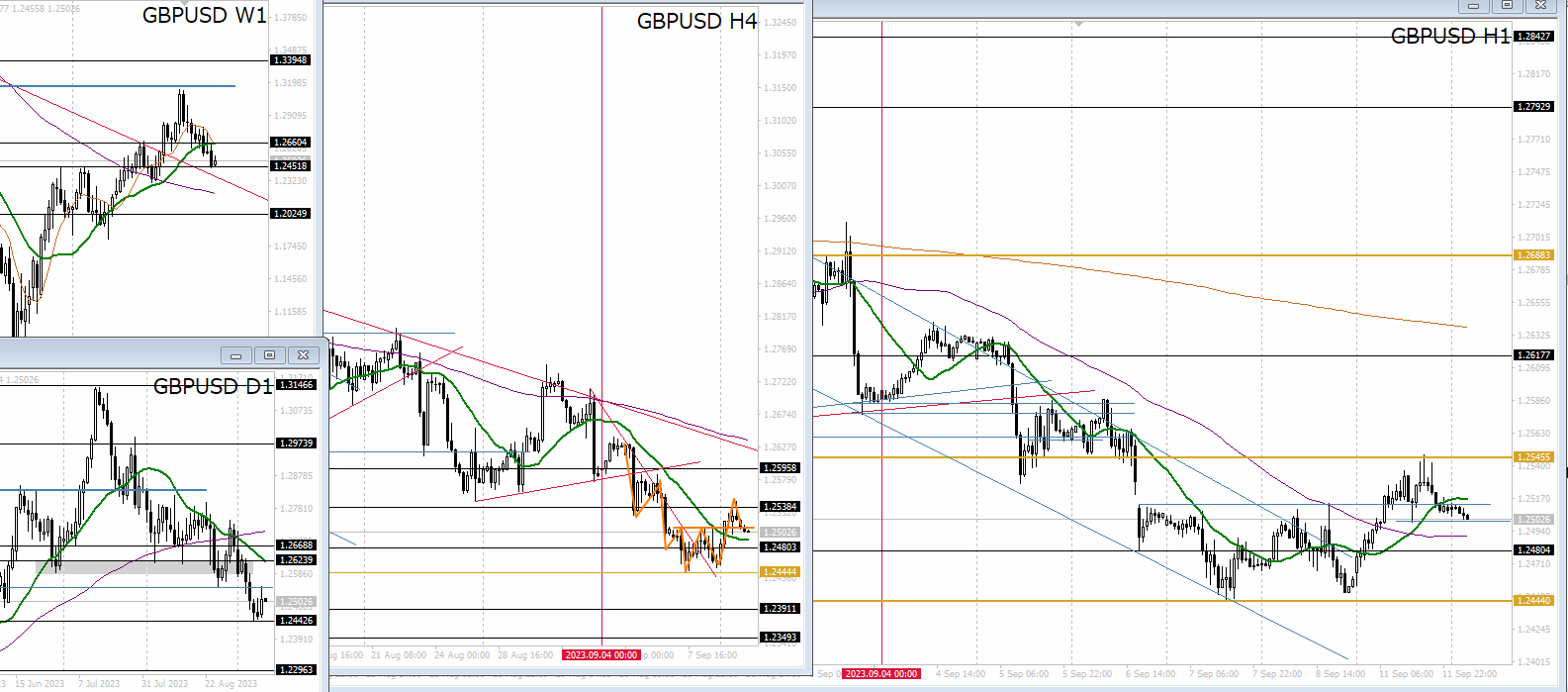1568x692 pixels.
Task: Click the 1.26239 price label in D1
Action: [297, 560]
